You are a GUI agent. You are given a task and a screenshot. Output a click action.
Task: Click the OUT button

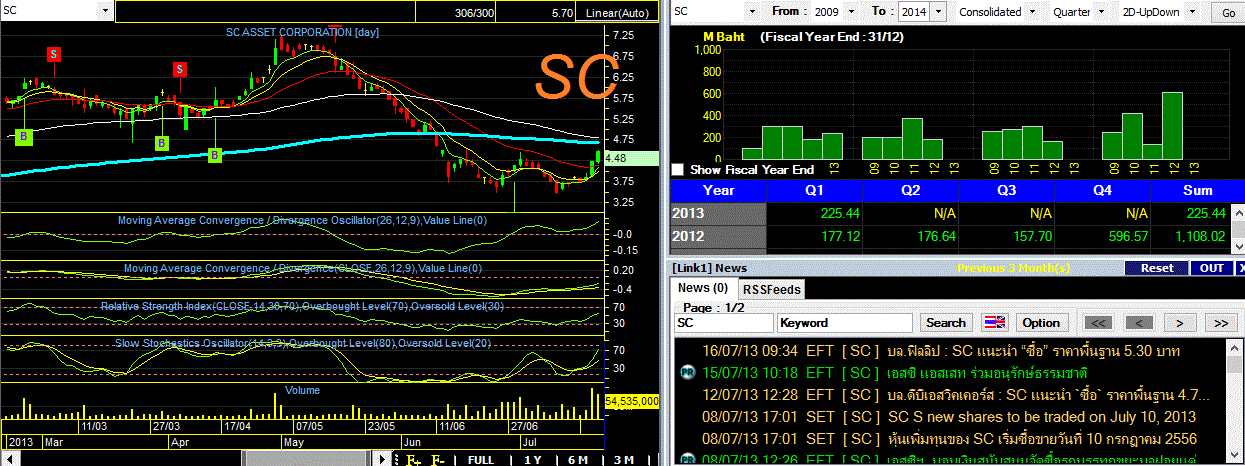pyautogui.click(x=1211, y=268)
